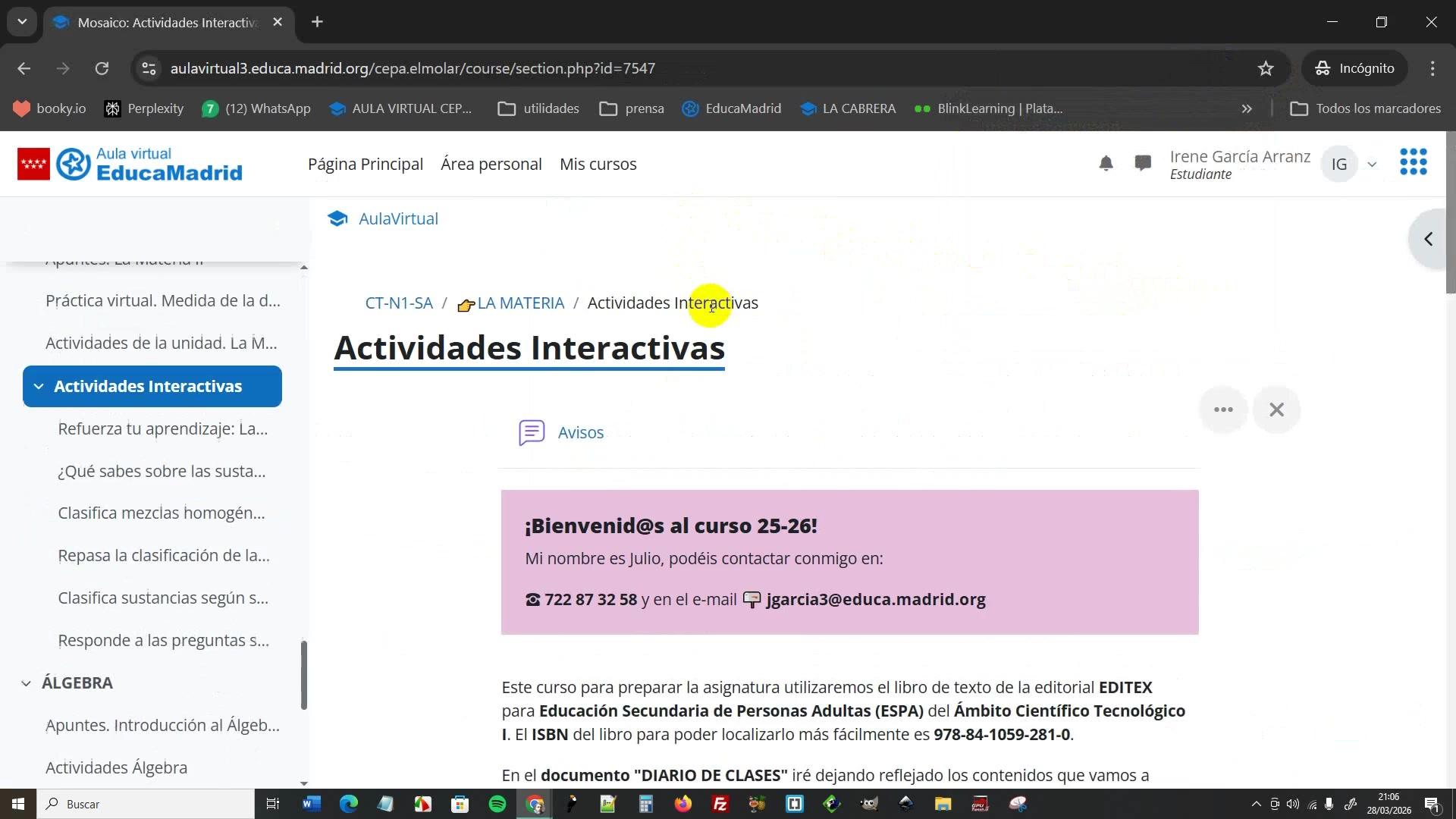Open Área personal menu item
This screenshot has width=1456, height=819.
click(491, 165)
